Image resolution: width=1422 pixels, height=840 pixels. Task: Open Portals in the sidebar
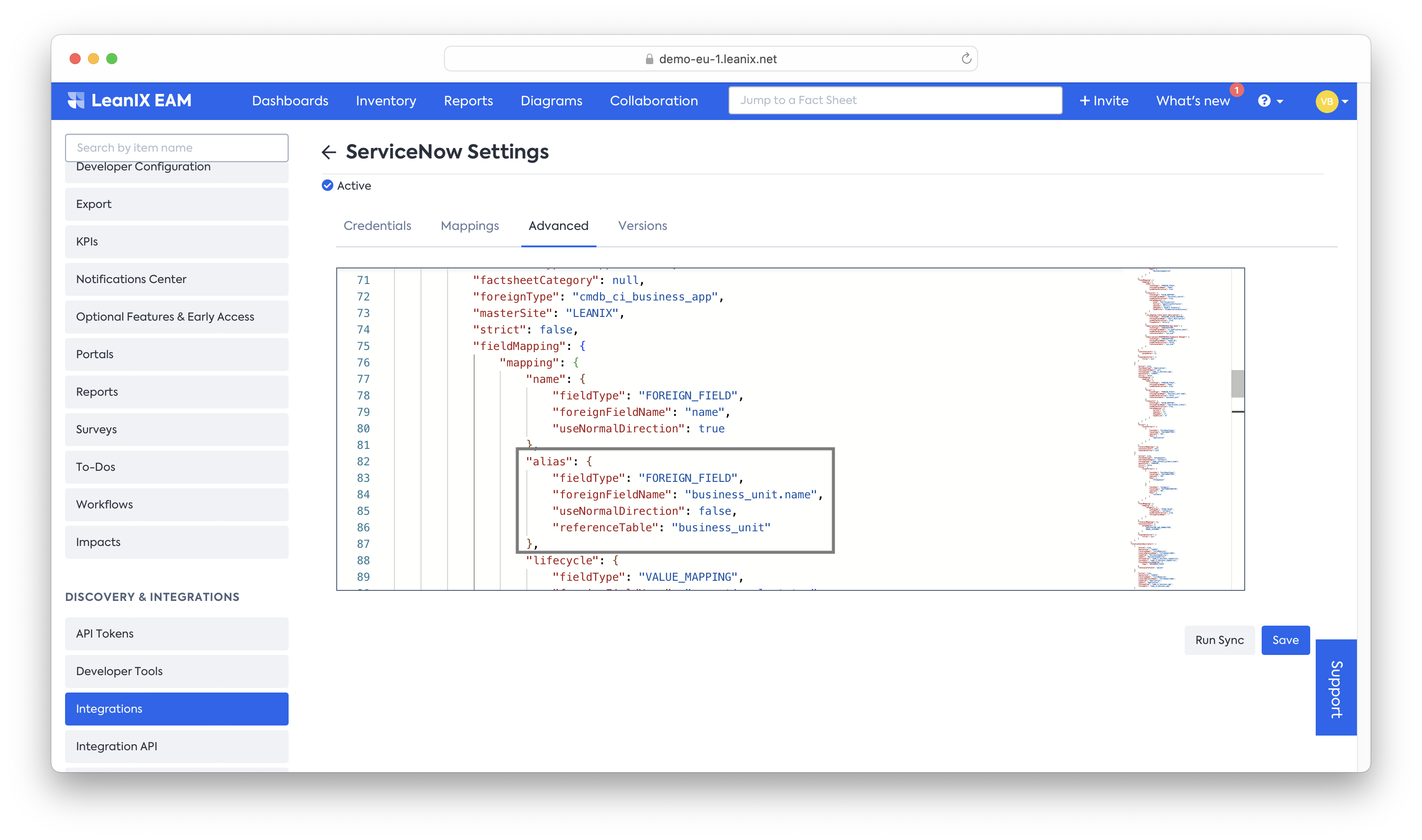(x=177, y=354)
